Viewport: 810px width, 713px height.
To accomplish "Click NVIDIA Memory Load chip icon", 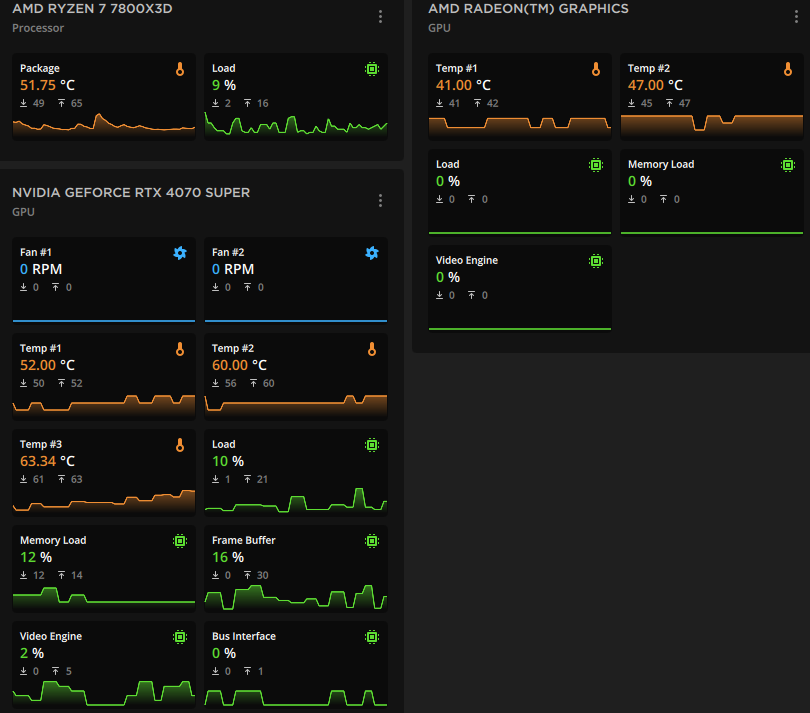I will click(180, 541).
